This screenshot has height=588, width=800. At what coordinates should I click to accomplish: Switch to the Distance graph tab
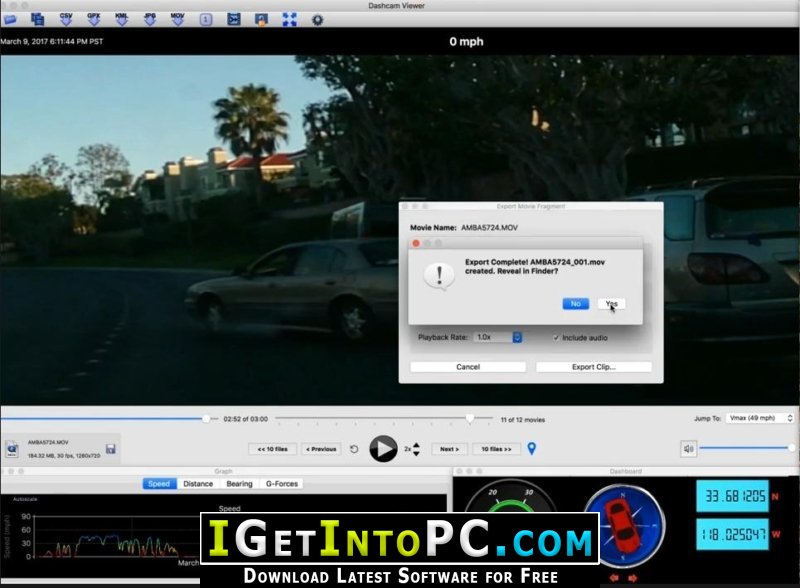coord(198,484)
